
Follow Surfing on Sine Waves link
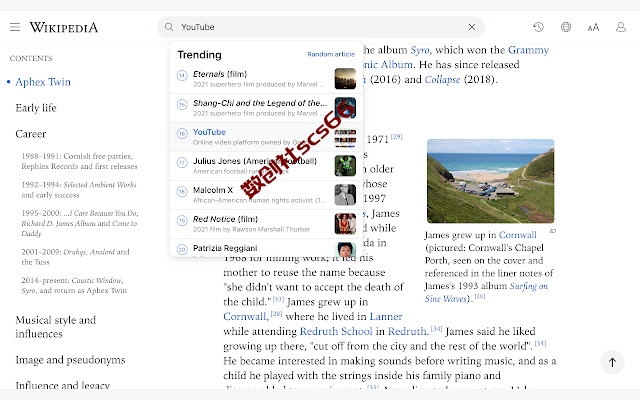[486, 292]
